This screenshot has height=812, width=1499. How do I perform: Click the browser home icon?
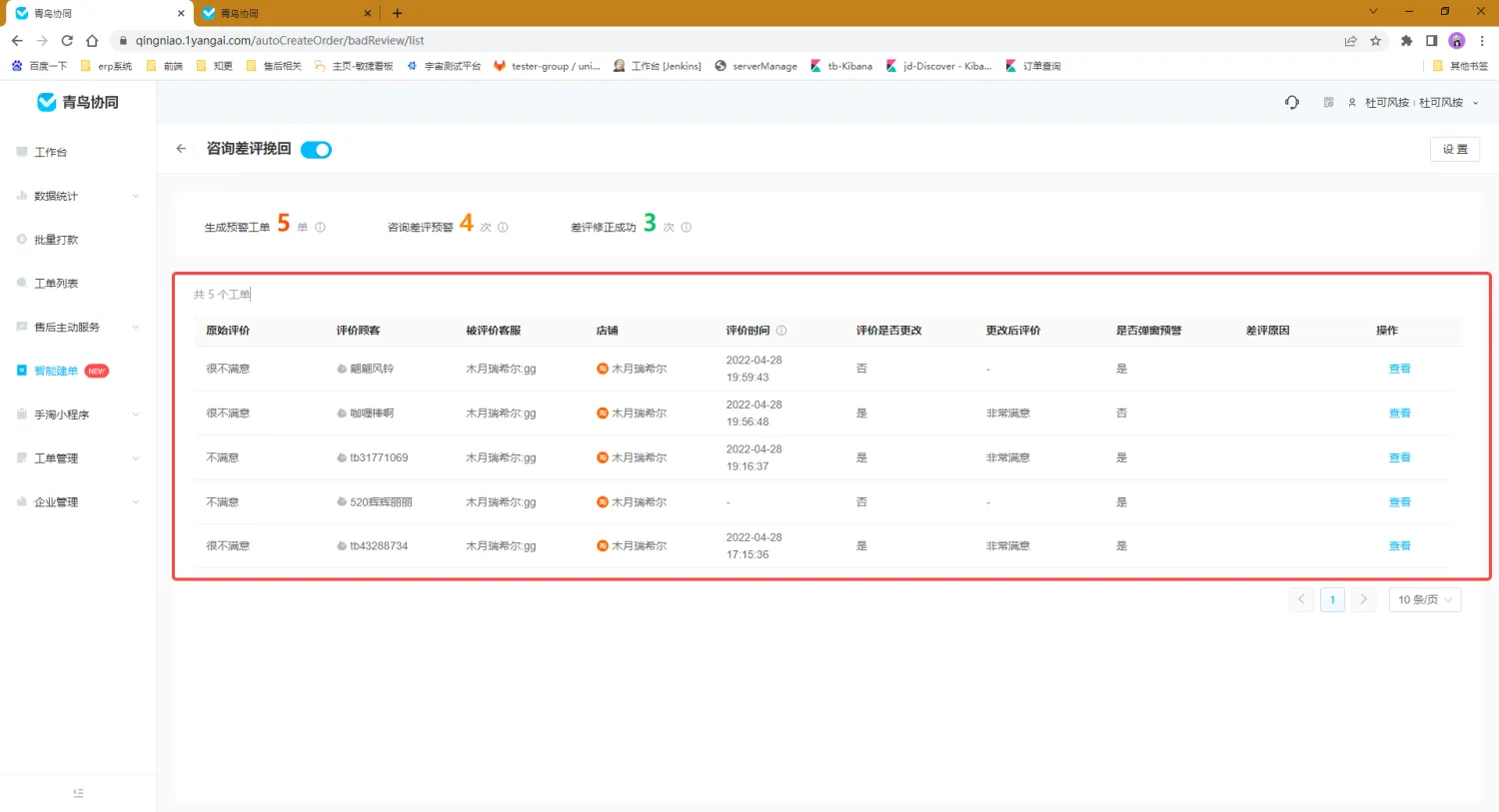click(92, 41)
